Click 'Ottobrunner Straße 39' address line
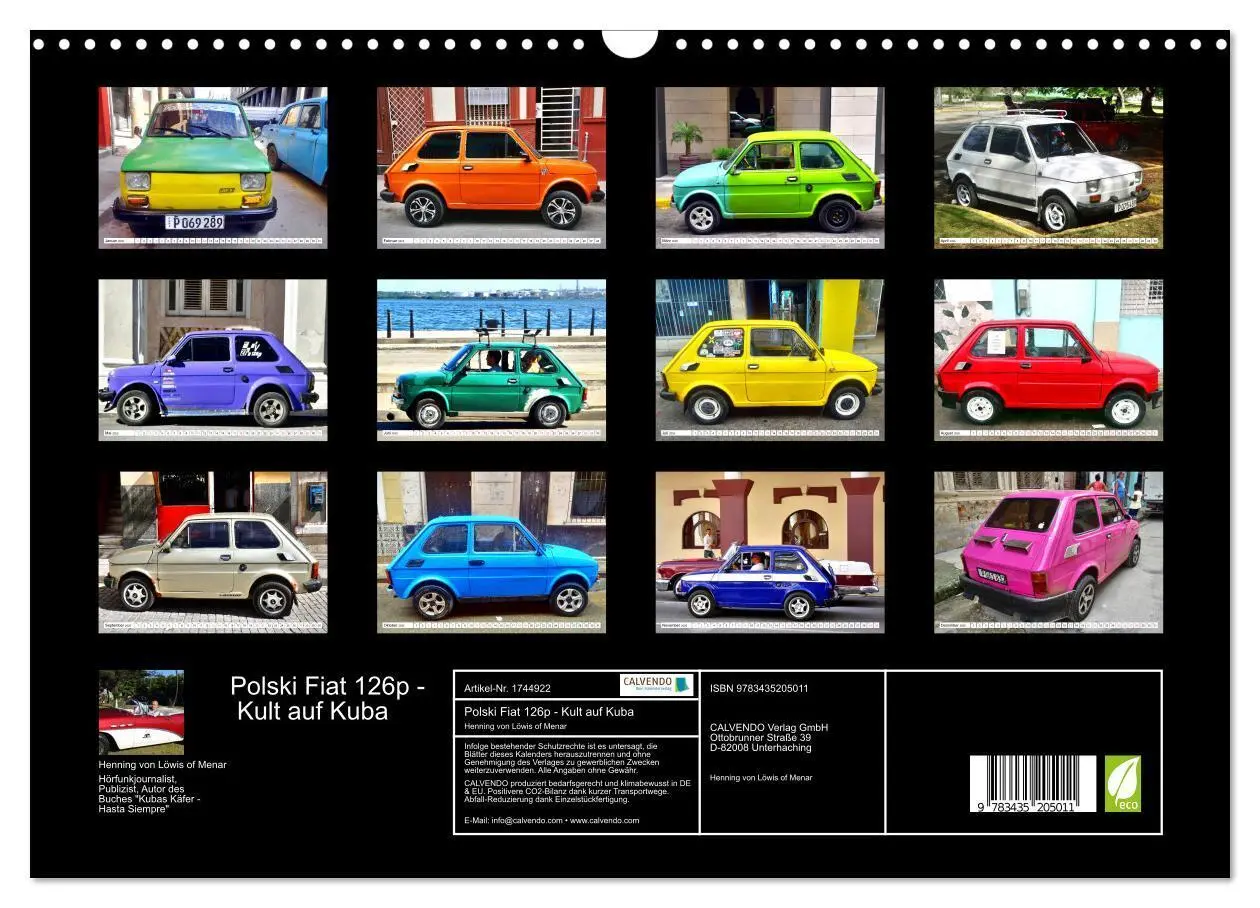 pos(761,737)
